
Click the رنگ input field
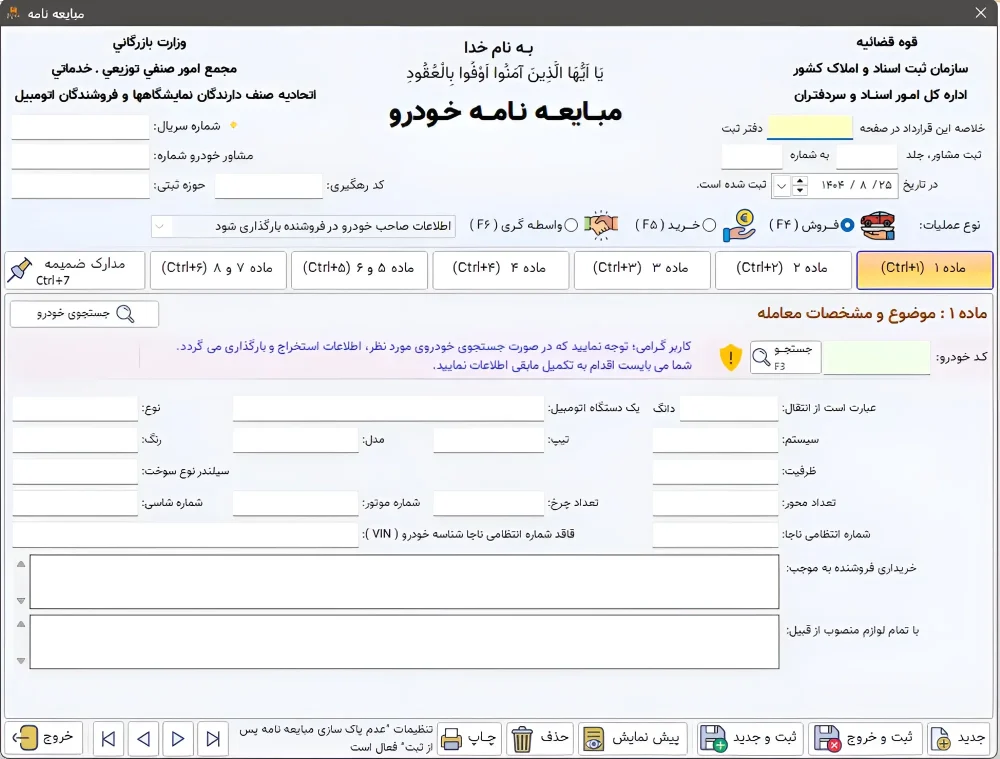click(75, 440)
